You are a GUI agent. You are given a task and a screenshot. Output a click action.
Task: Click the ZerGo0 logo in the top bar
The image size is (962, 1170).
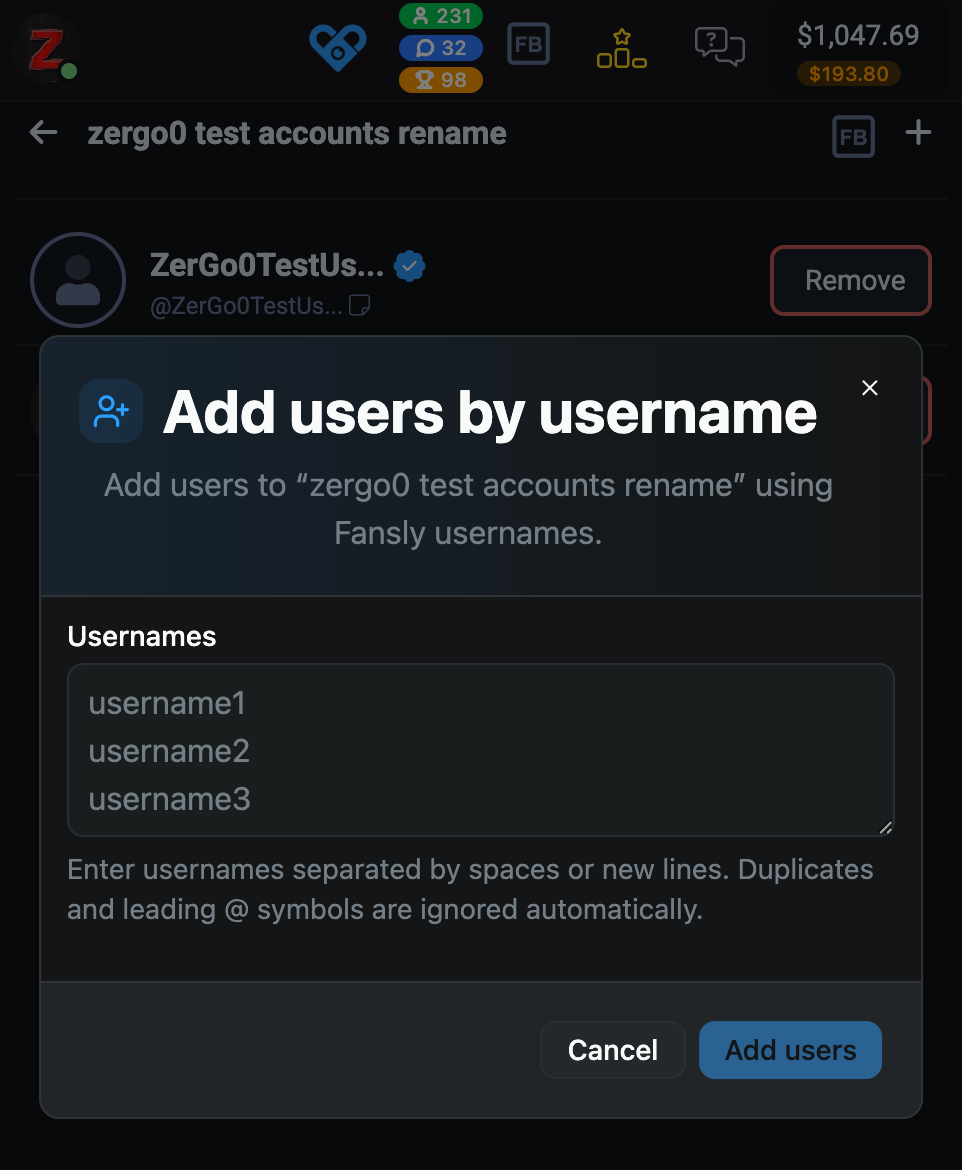(x=46, y=46)
